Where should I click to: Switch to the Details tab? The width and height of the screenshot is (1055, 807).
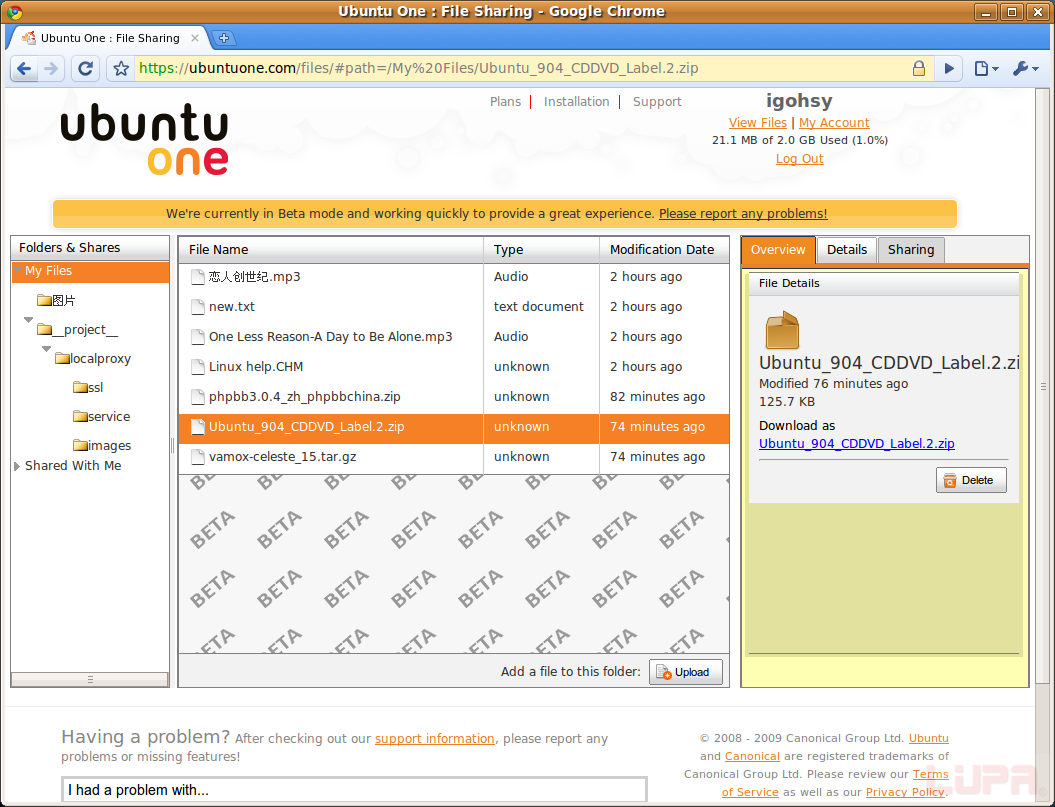pos(846,250)
